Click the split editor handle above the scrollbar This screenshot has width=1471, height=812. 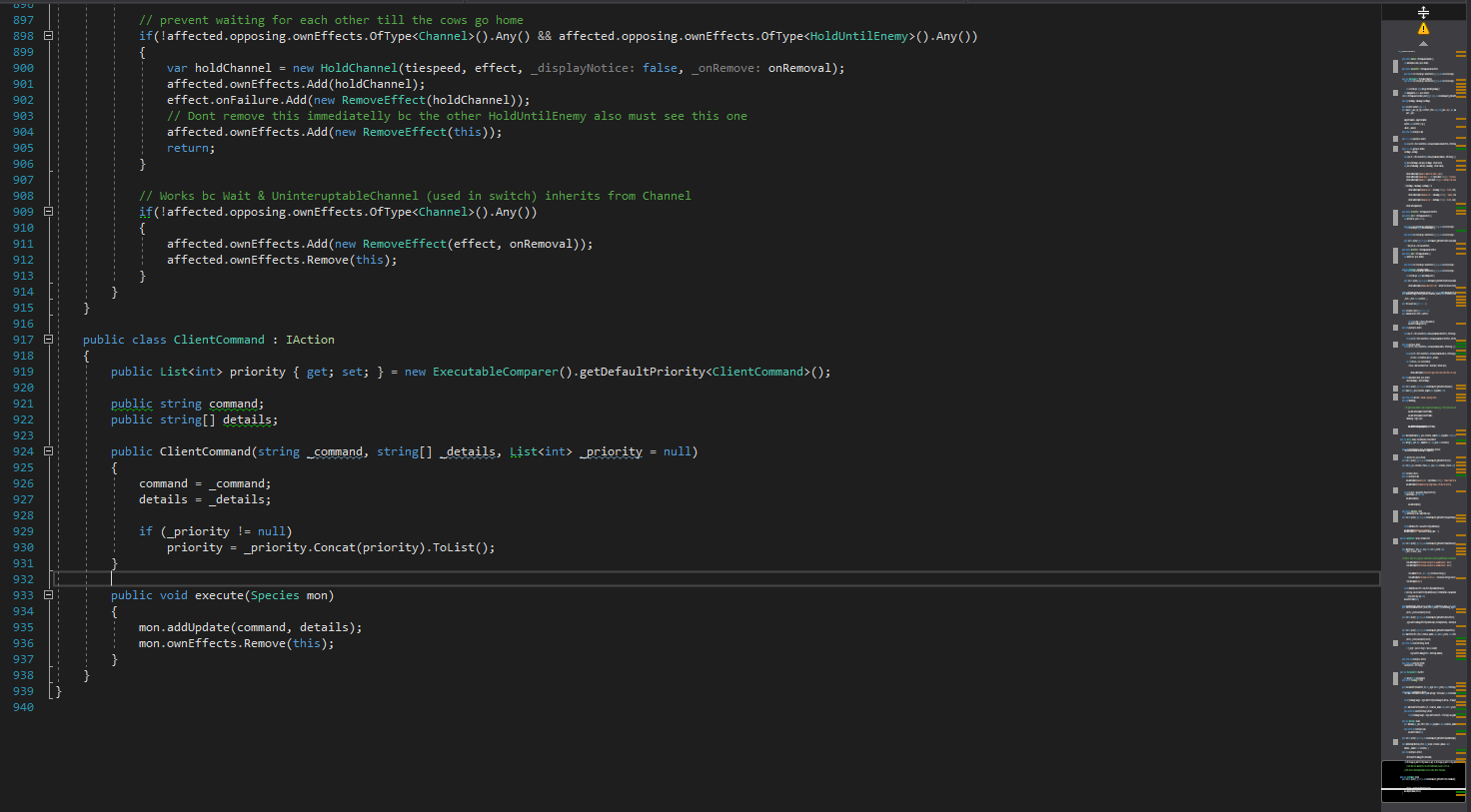pos(1423,12)
